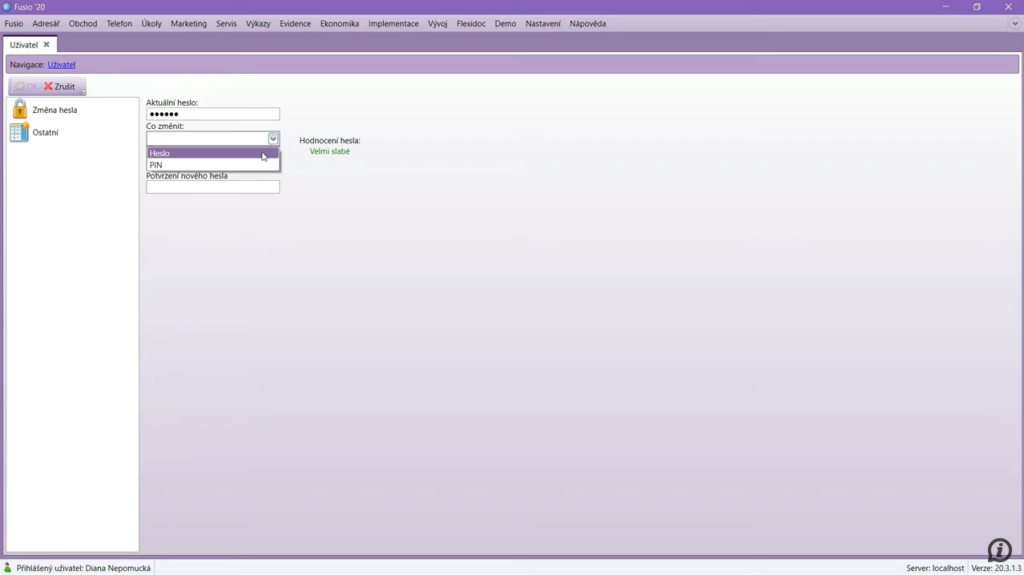Image resolution: width=1024 pixels, height=575 pixels.
Task: Click the Změna hesla padlock icon
Action: [x=19, y=110]
